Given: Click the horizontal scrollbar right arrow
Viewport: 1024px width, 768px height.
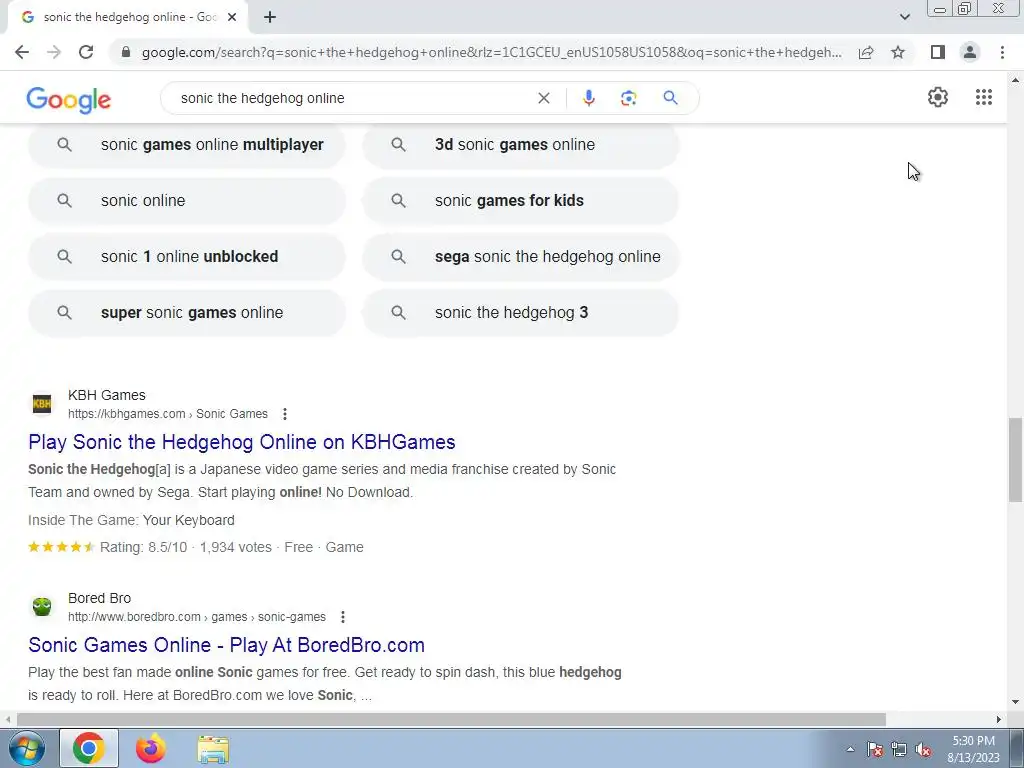Looking at the screenshot, I should point(999,719).
